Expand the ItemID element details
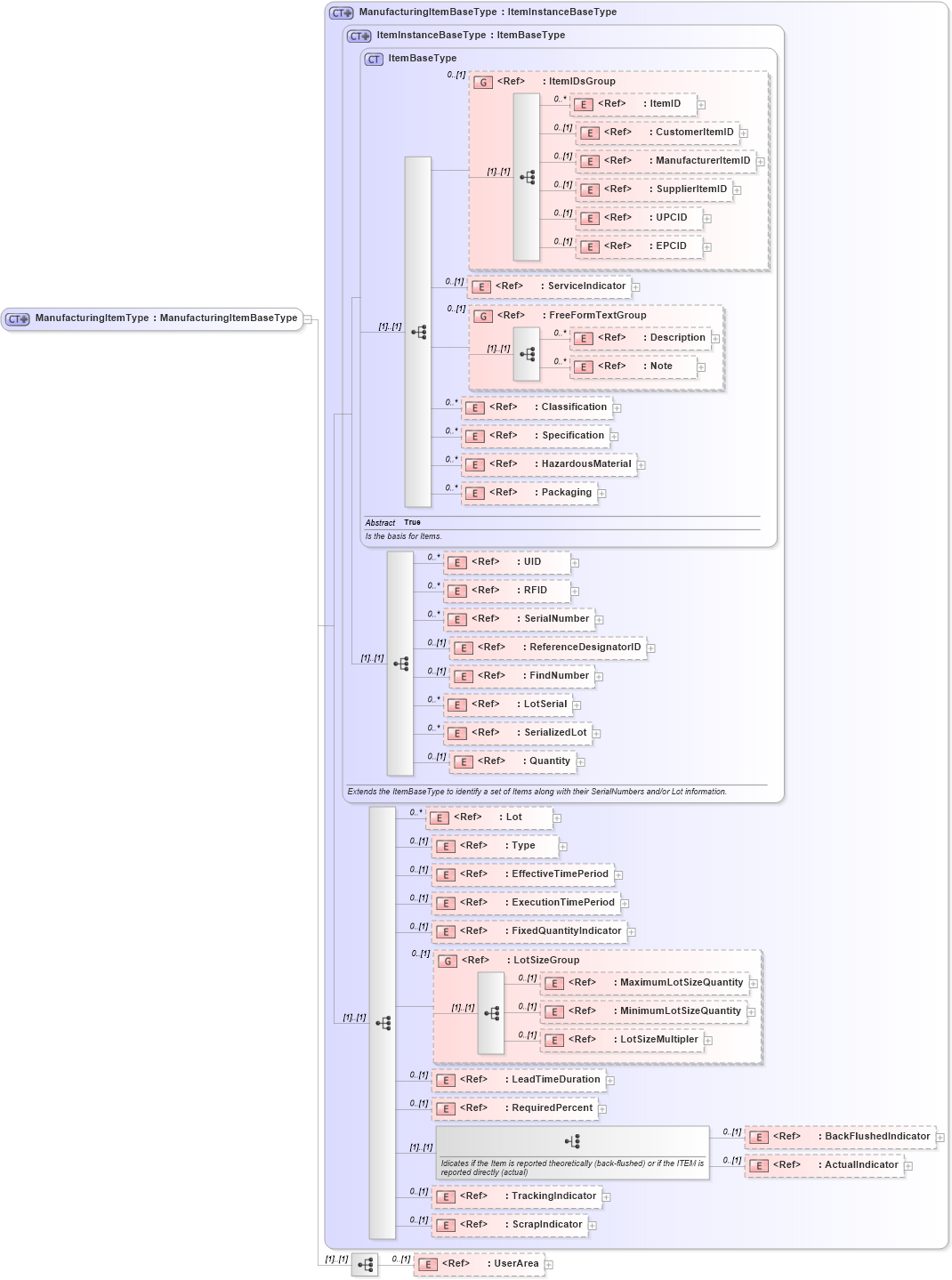The width and height of the screenshot is (952, 1280). pos(701,104)
